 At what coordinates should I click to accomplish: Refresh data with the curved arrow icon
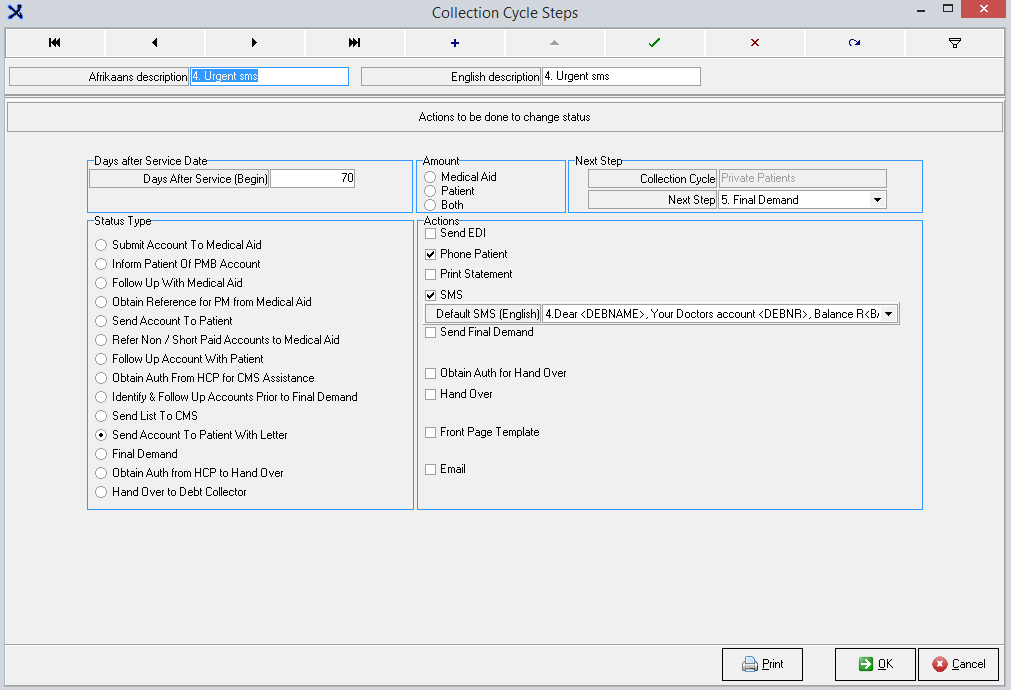click(x=855, y=43)
